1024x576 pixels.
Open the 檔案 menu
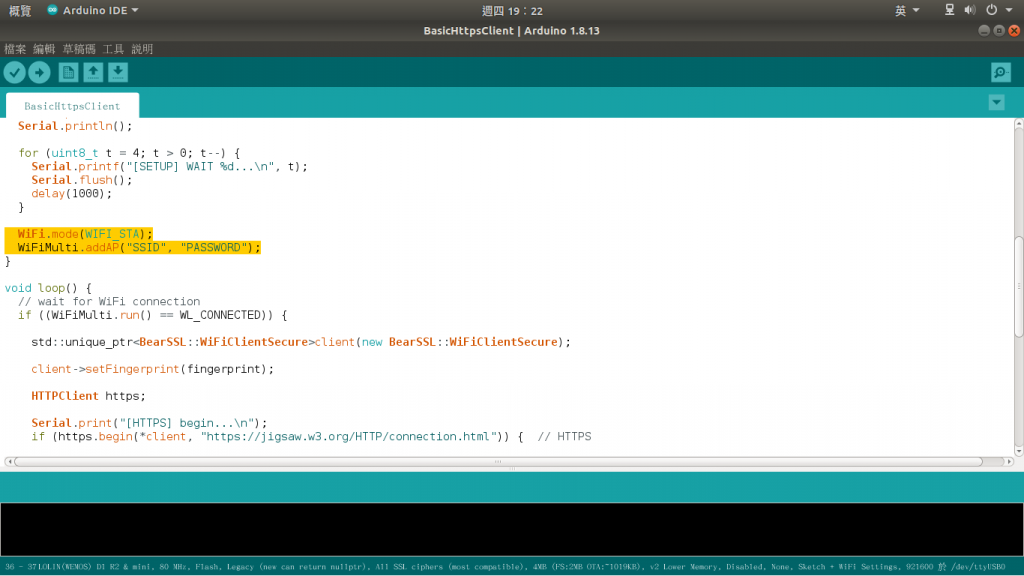(x=15, y=49)
